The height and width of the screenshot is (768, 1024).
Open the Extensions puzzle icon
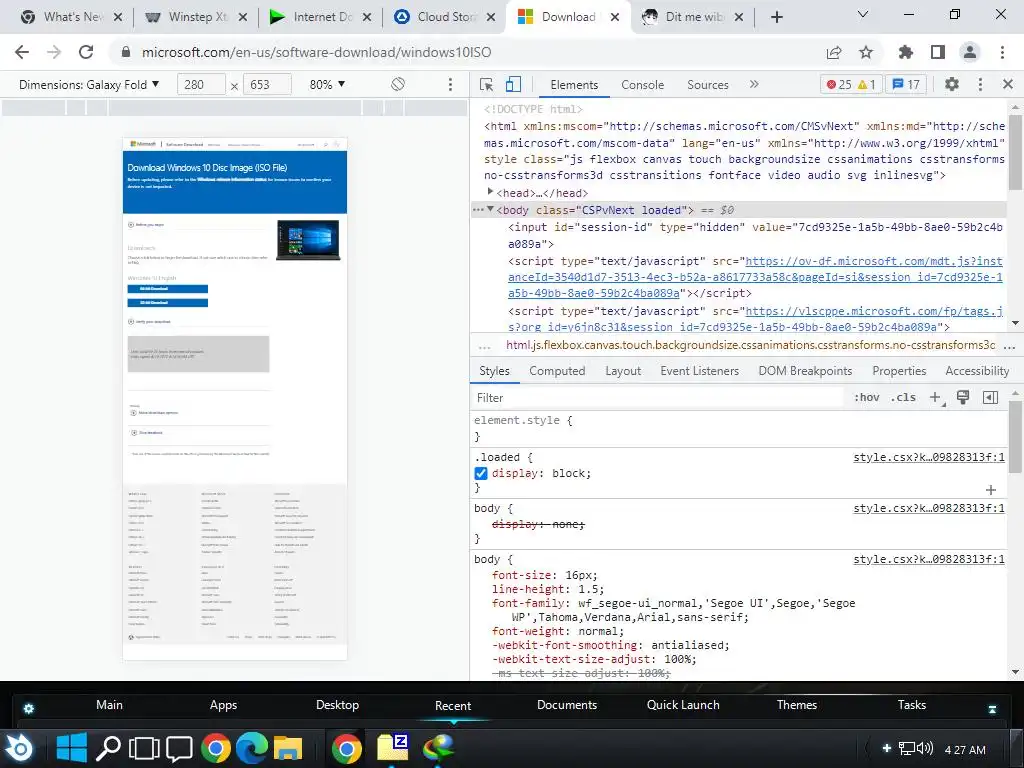[x=906, y=52]
